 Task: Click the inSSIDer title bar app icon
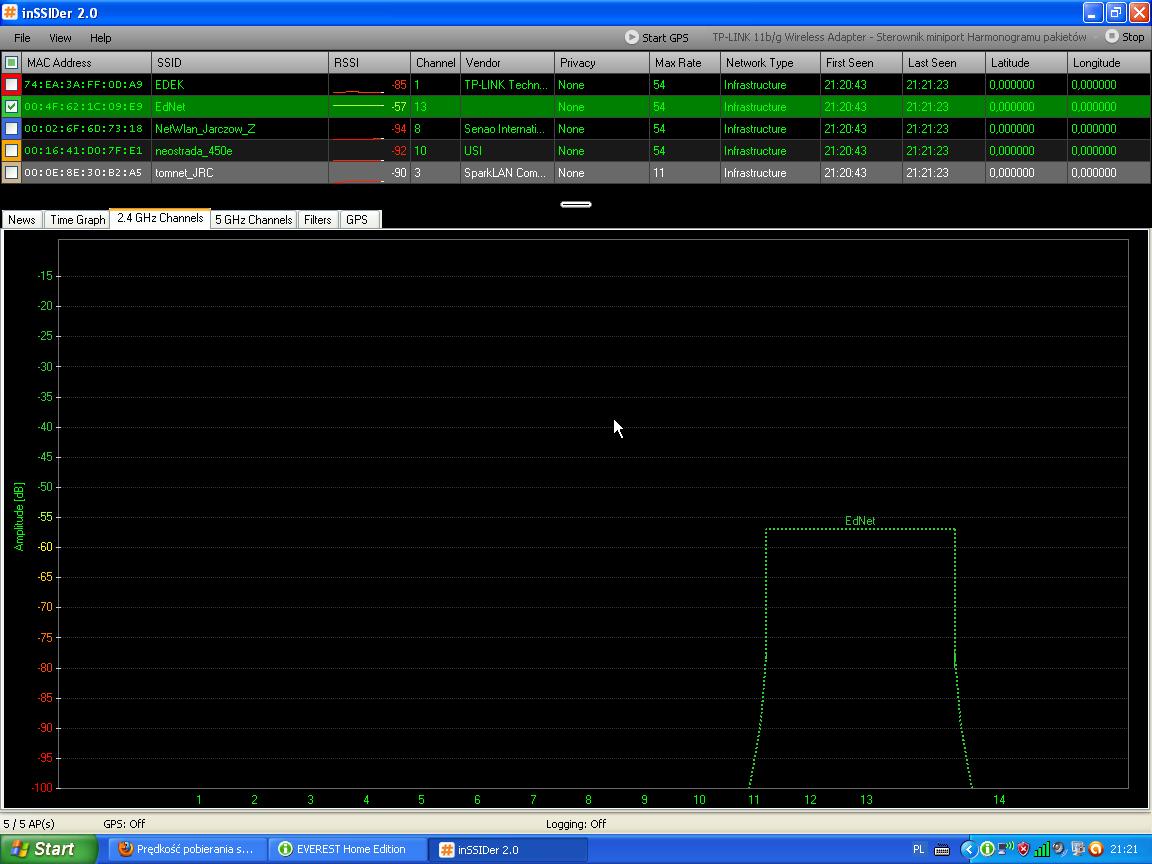[10, 12]
